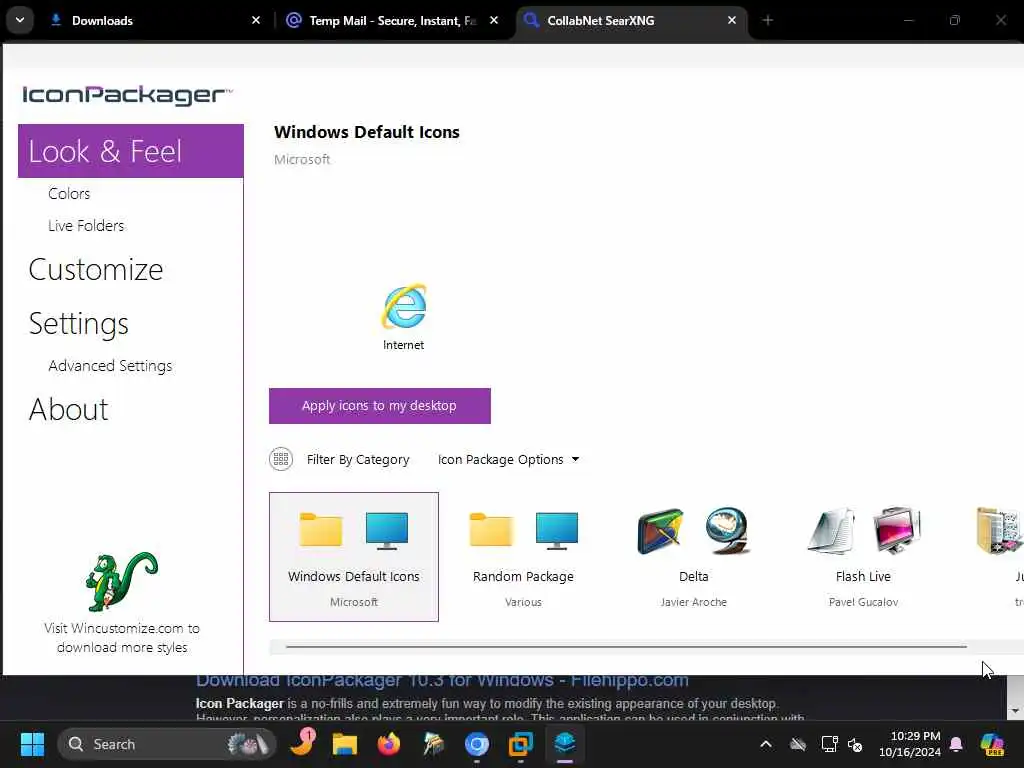
Task: Select the Look & Feel section
Action: pos(131,151)
